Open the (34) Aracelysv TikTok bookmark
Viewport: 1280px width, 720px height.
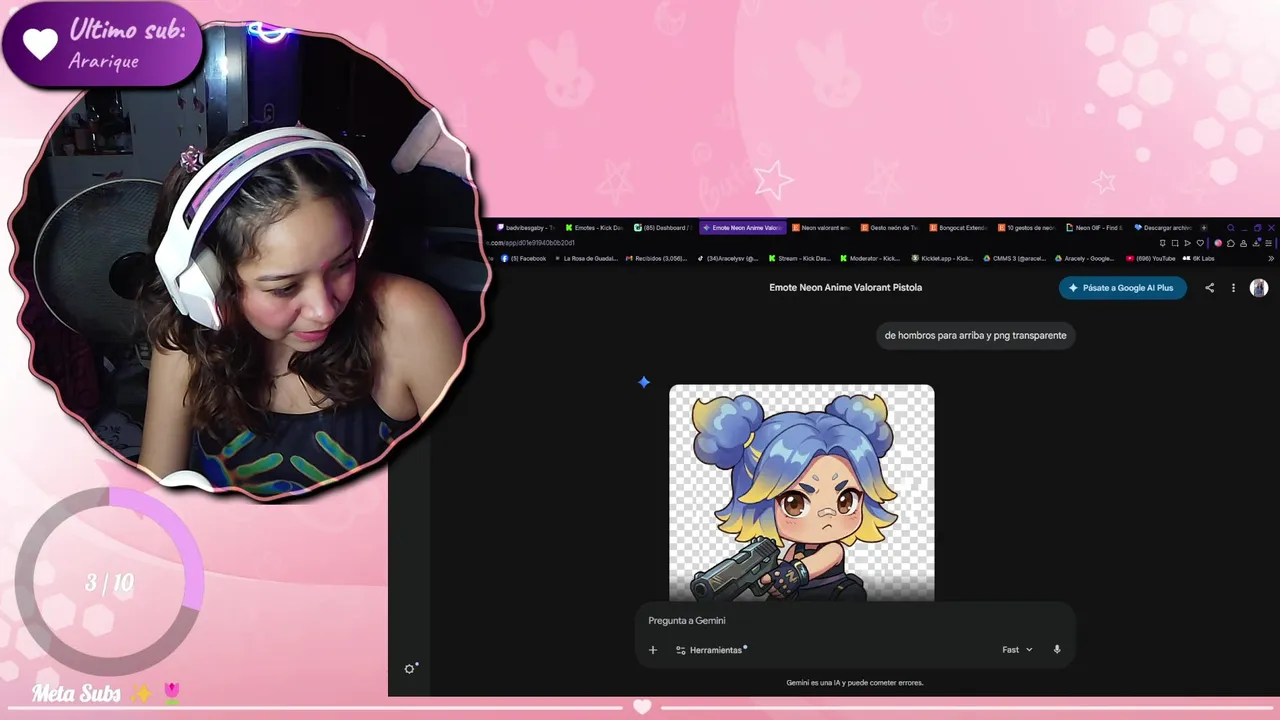click(x=728, y=259)
